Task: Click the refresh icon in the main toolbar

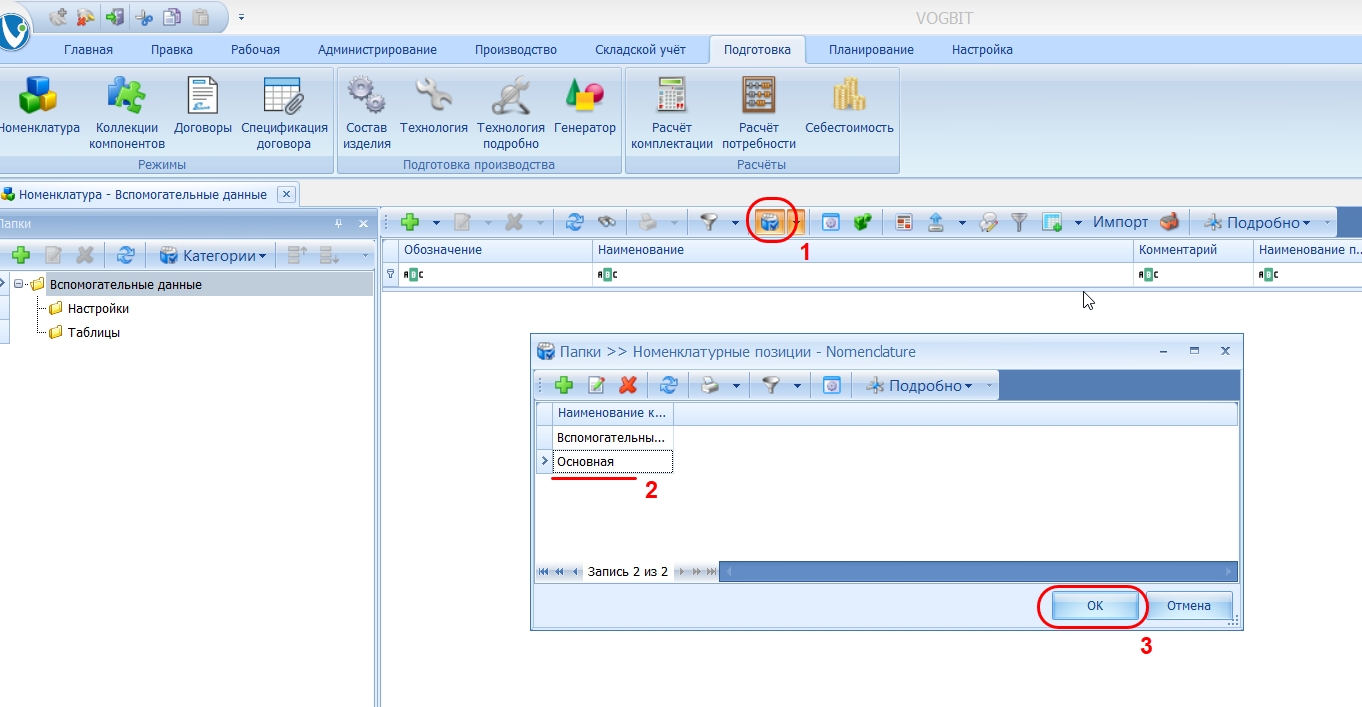Action: pyautogui.click(x=575, y=222)
